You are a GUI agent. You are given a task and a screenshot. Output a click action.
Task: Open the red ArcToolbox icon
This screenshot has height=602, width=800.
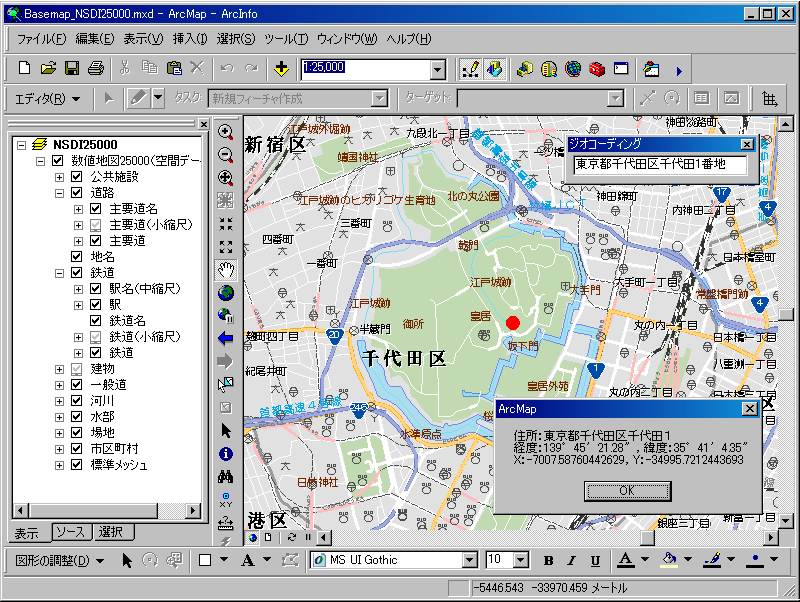597,69
